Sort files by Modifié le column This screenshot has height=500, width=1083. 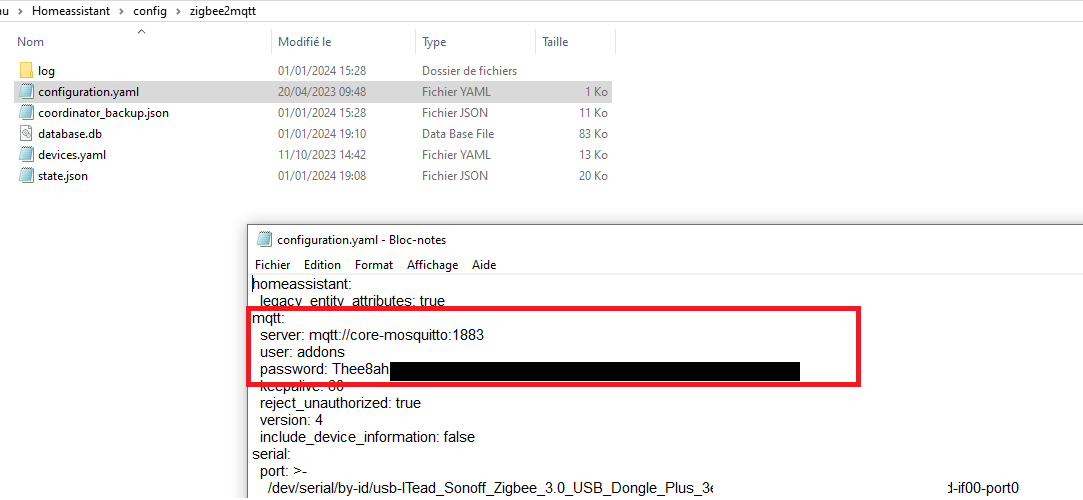(x=304, y=42)
